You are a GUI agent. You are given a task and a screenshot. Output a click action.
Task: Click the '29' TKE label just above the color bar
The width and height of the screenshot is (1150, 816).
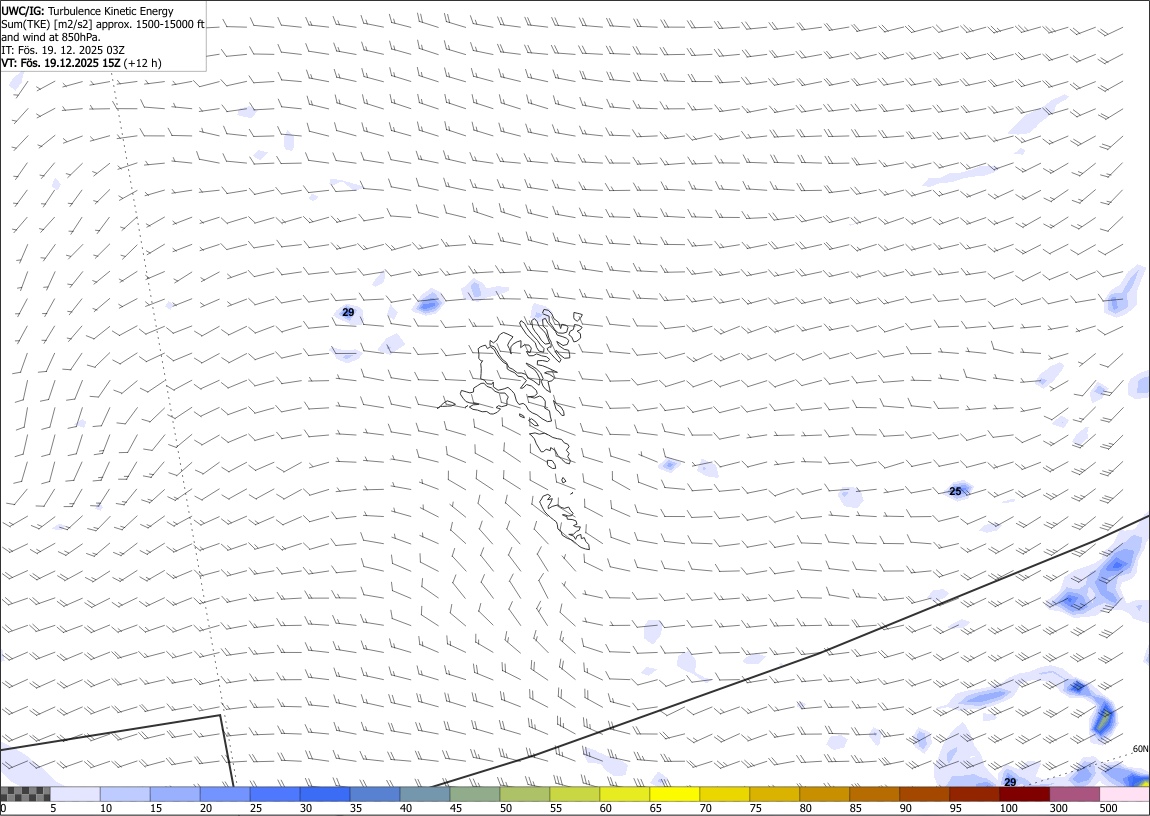[x=1010, y=782]
